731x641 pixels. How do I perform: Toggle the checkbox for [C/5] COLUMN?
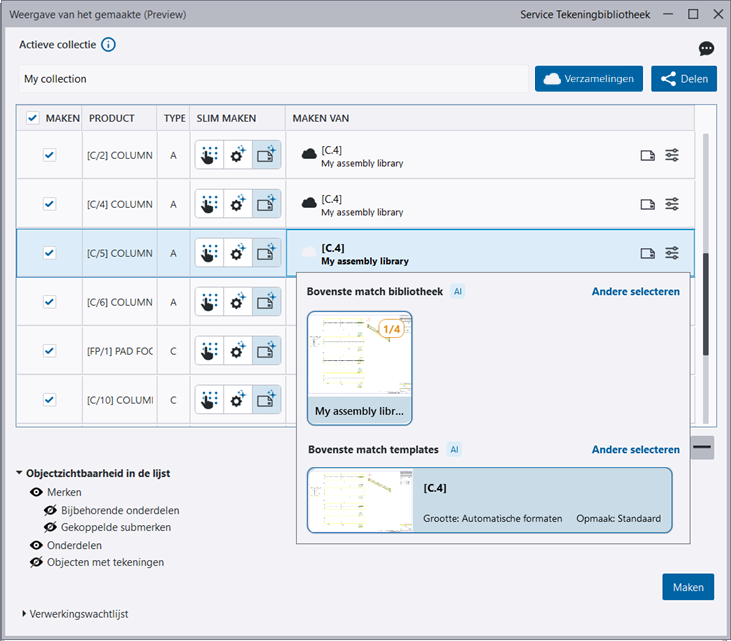tap(50, 253)
